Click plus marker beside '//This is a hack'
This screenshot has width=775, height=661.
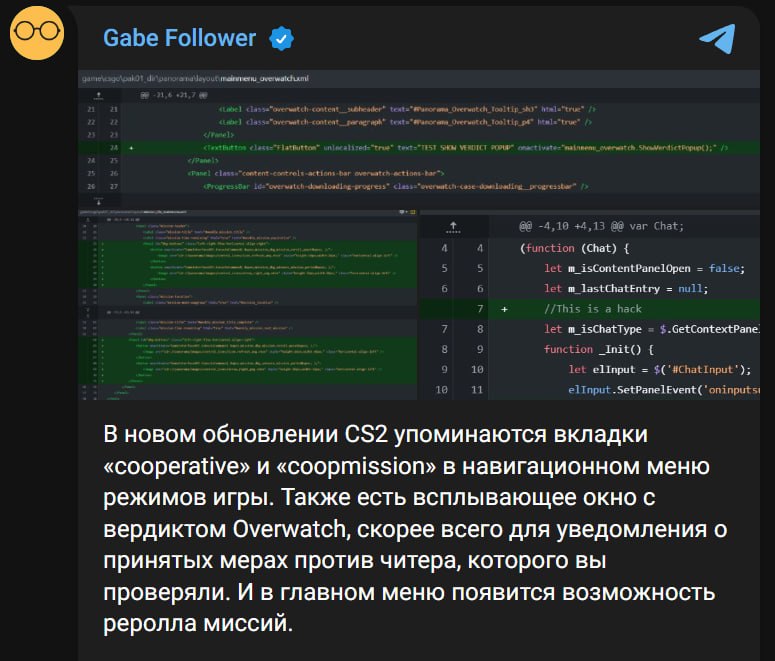504,309
